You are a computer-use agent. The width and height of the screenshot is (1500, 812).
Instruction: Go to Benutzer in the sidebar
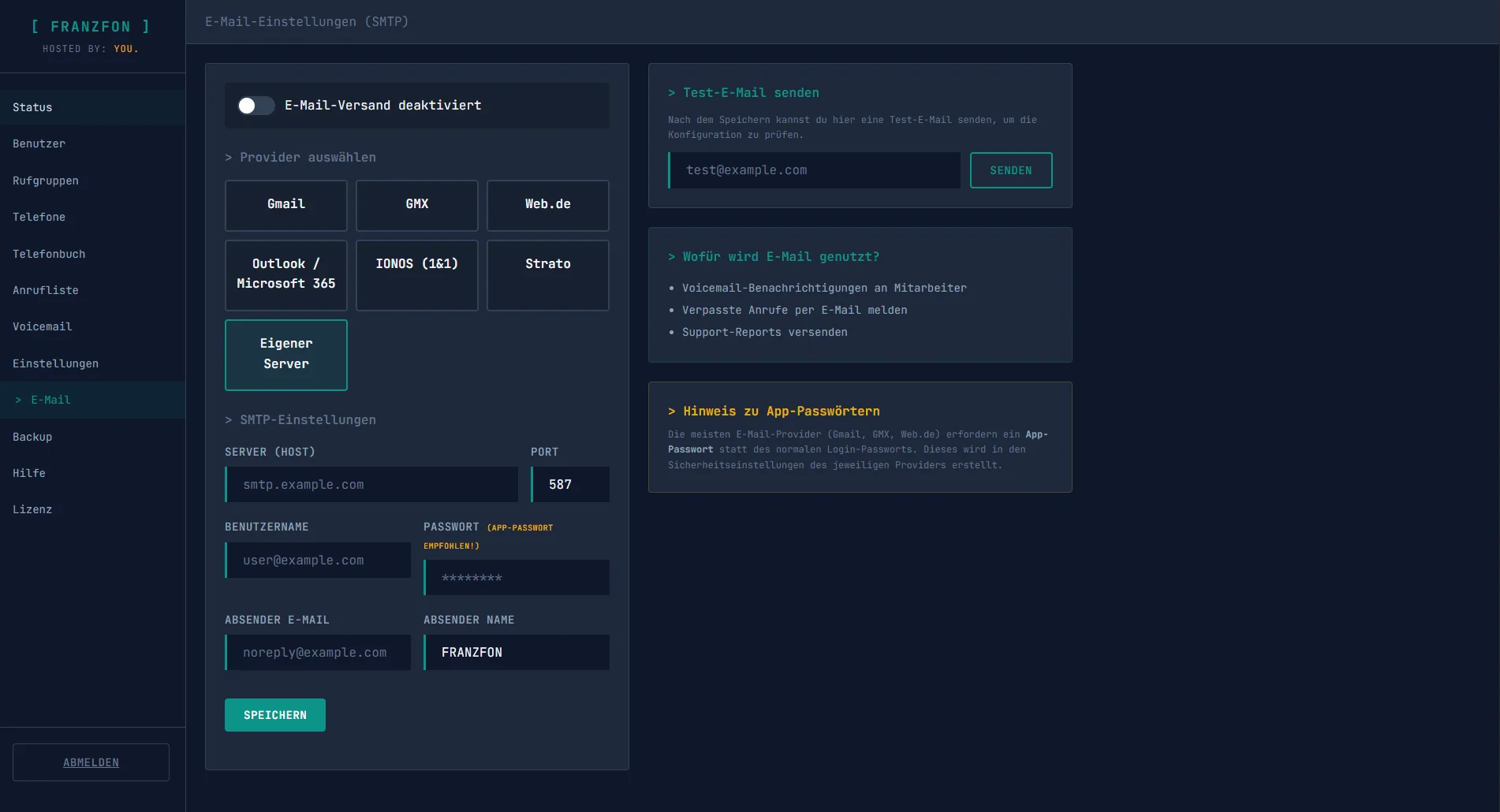coord(39,143)
